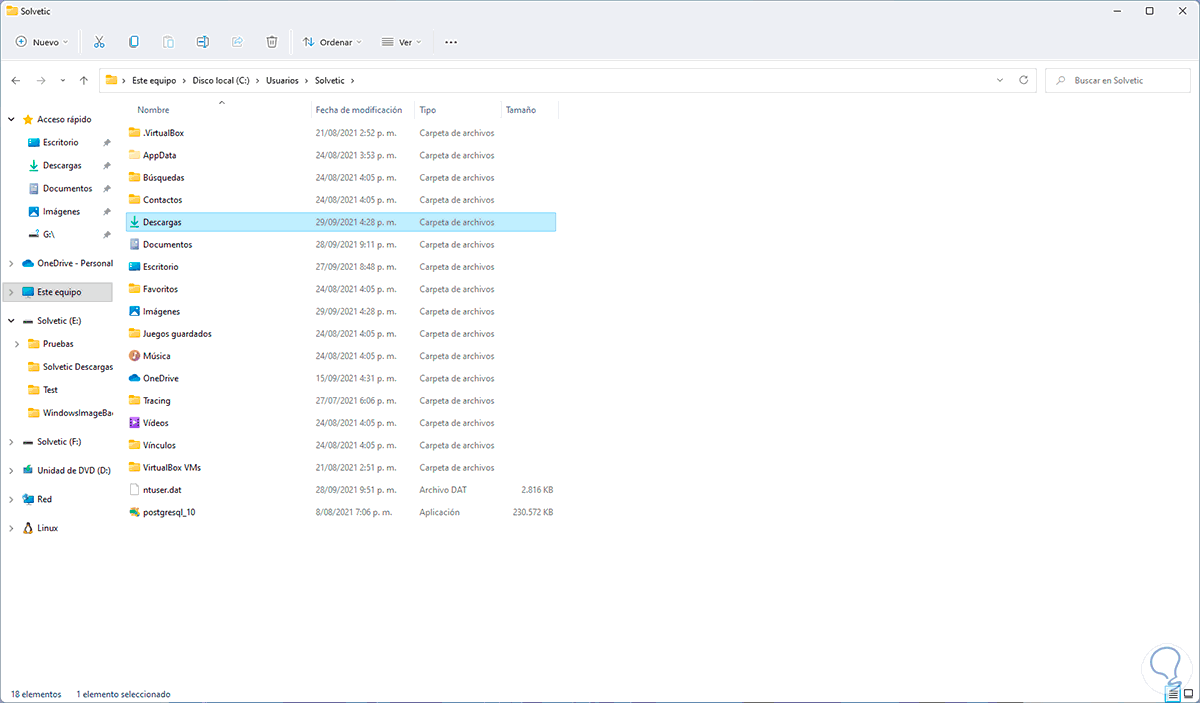Select the VirtualBox VMs folder row

coord(341,467)
